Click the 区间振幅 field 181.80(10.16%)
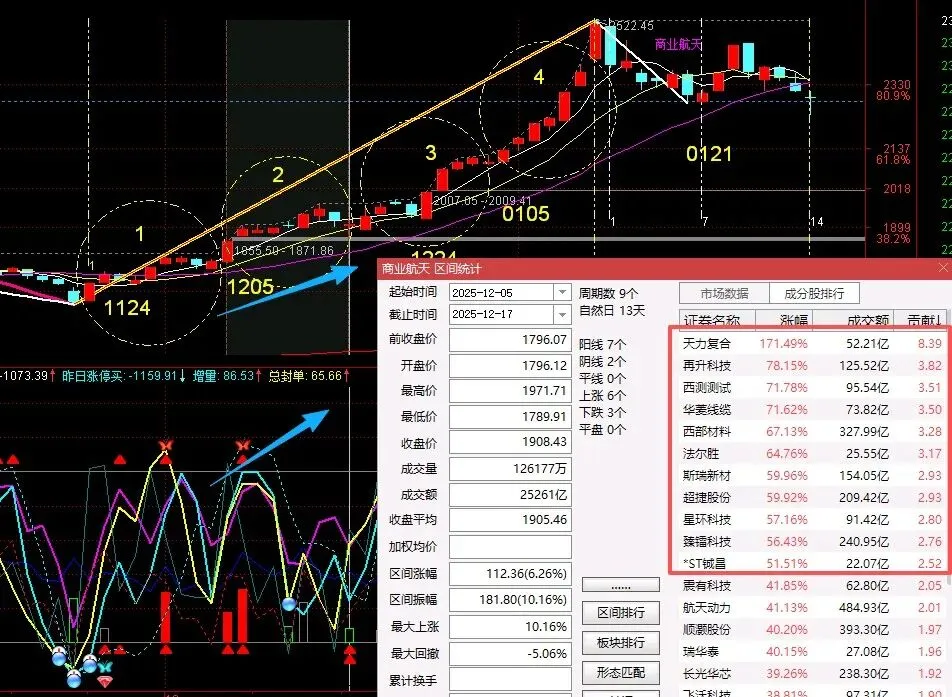The height and width of the screenshot is (697, 952). (510, 600)
